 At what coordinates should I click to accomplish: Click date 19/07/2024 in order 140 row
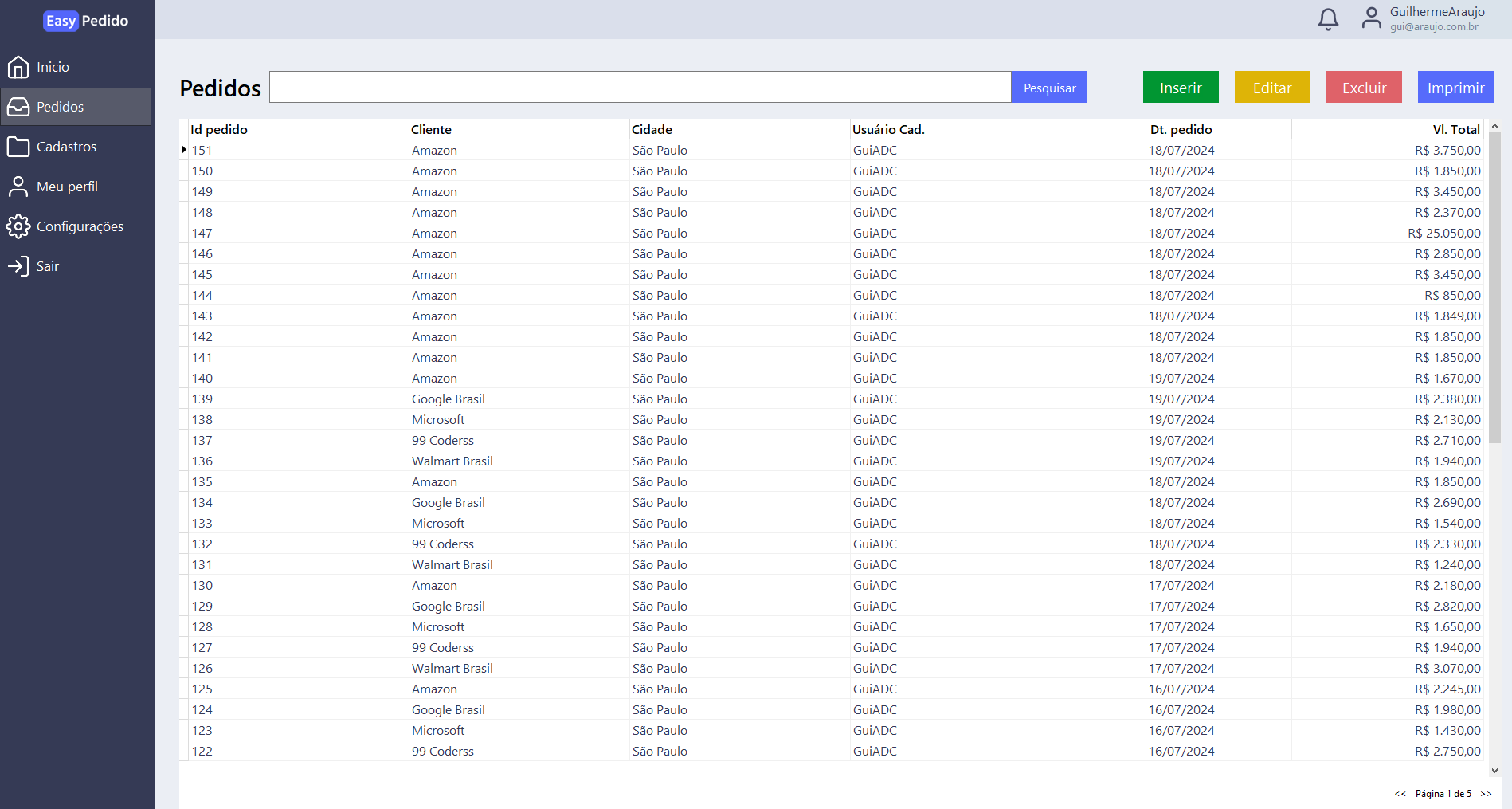point(1181,378)
